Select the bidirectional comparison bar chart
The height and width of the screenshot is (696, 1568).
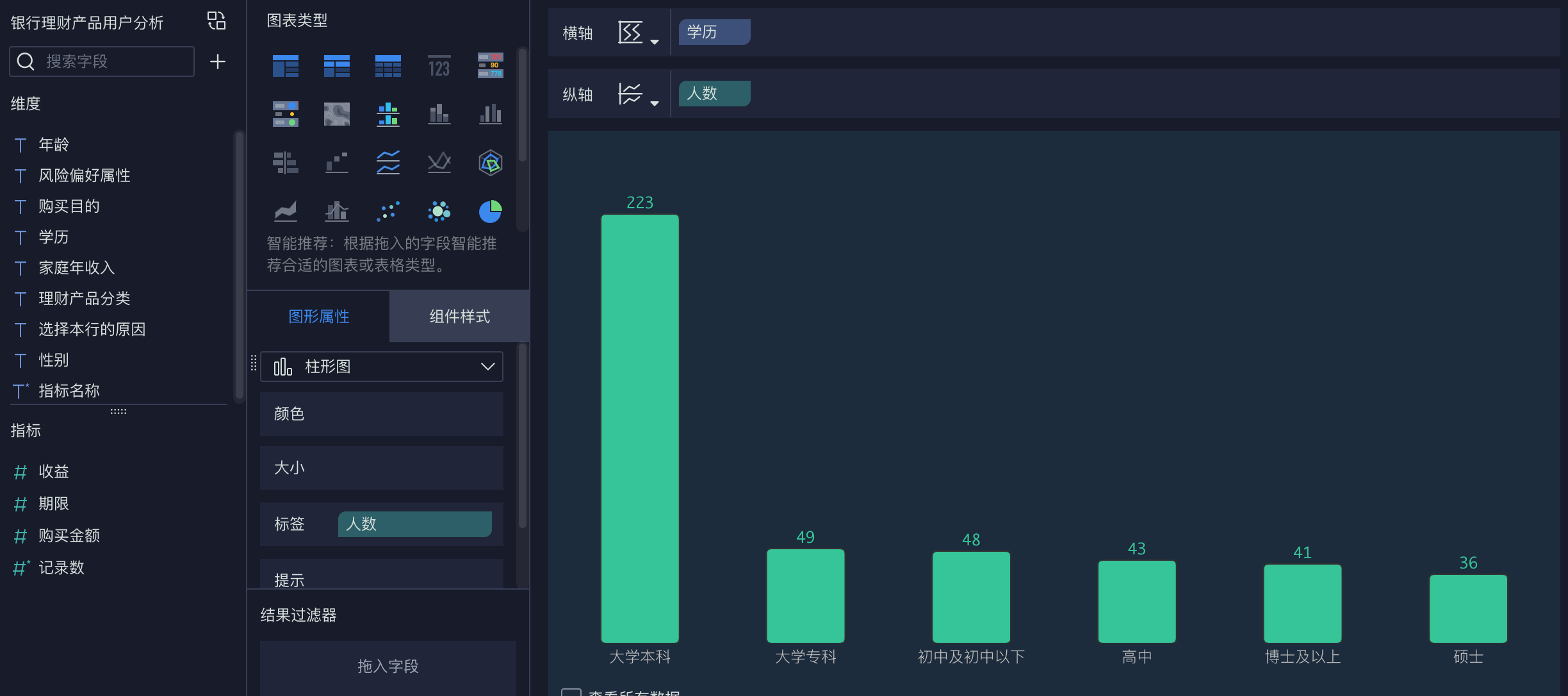click(286, 163)
